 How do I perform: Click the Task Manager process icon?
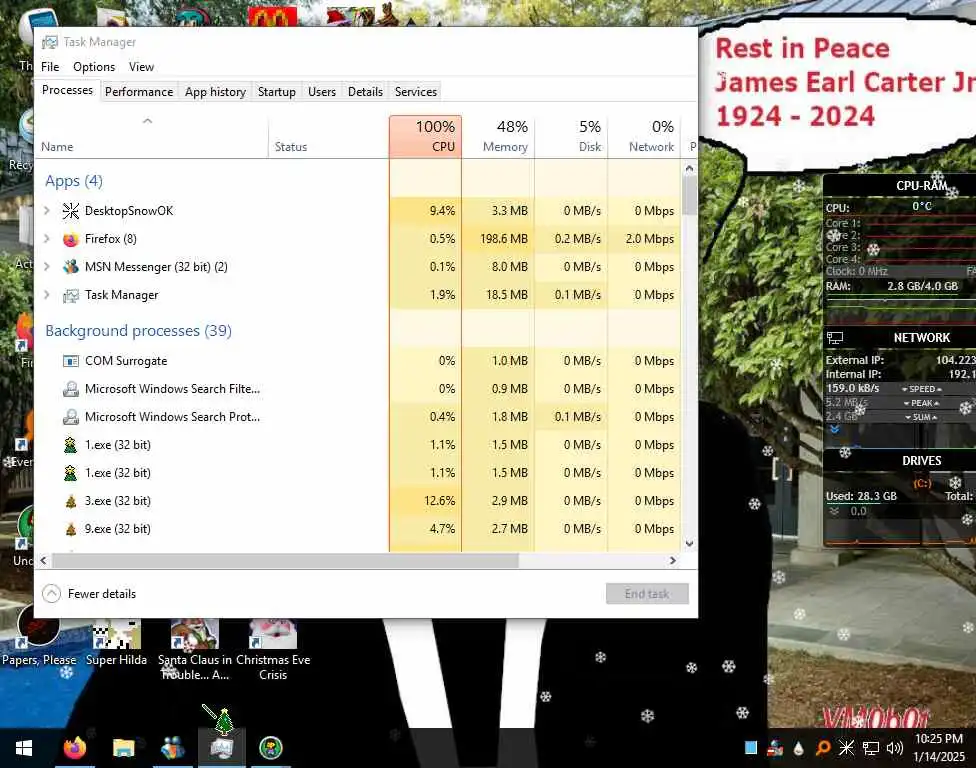point(71,295)
